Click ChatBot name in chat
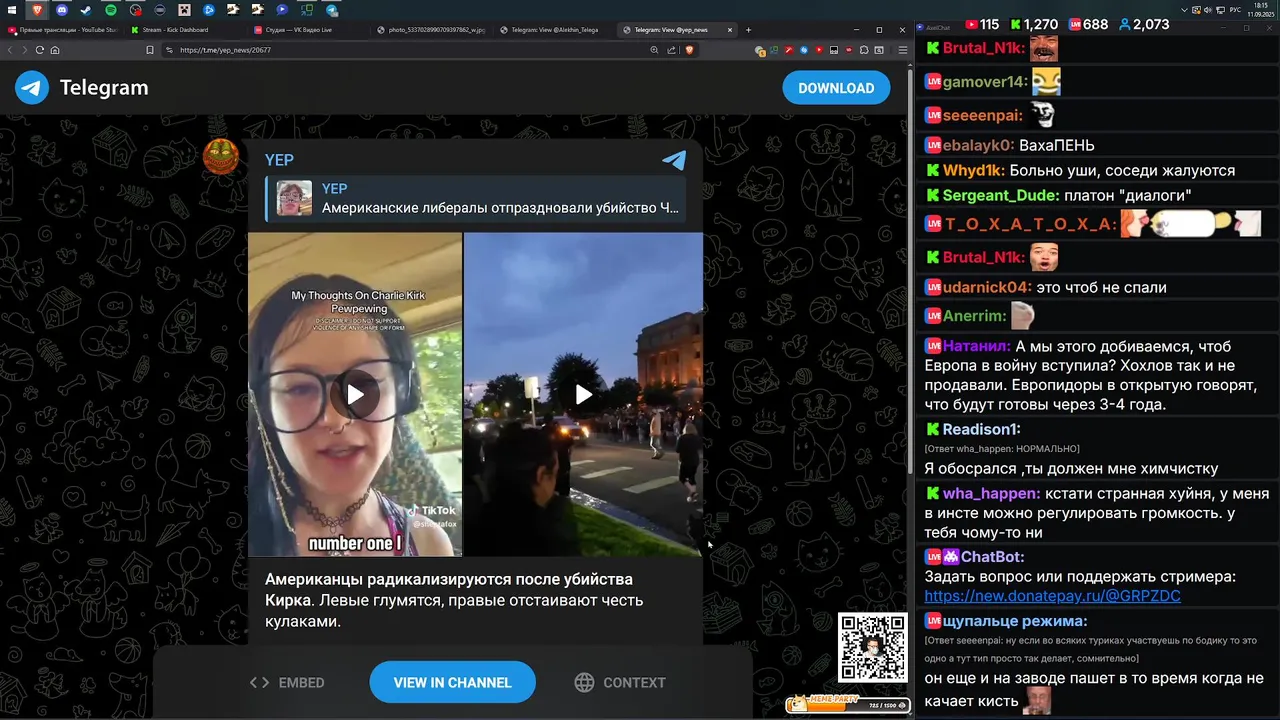 click(x=992, y=557)
